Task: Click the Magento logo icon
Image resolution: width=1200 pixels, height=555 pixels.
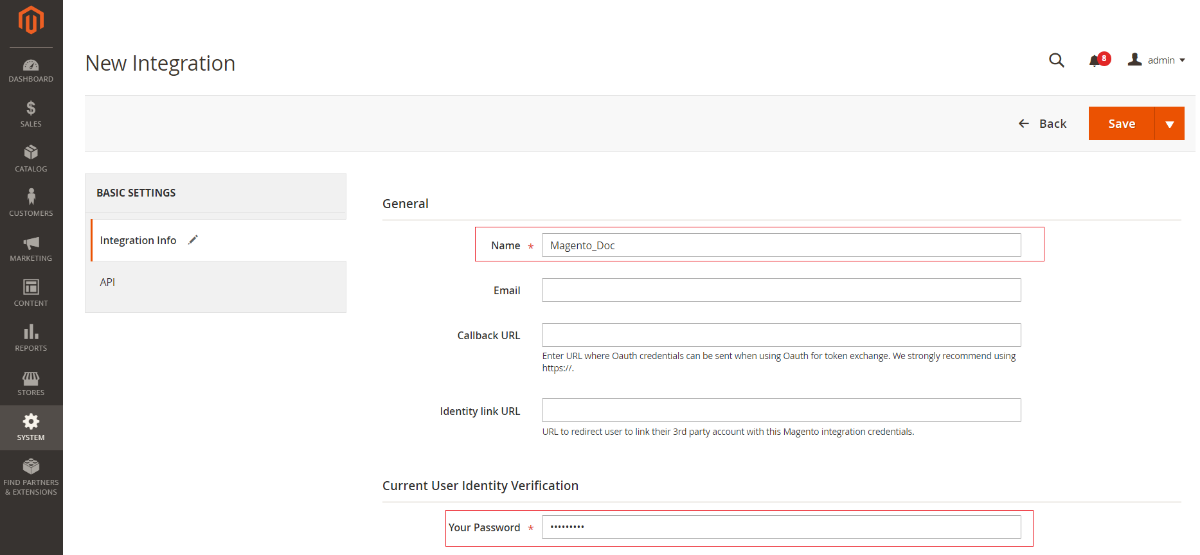Action: (x=31, y=20)
